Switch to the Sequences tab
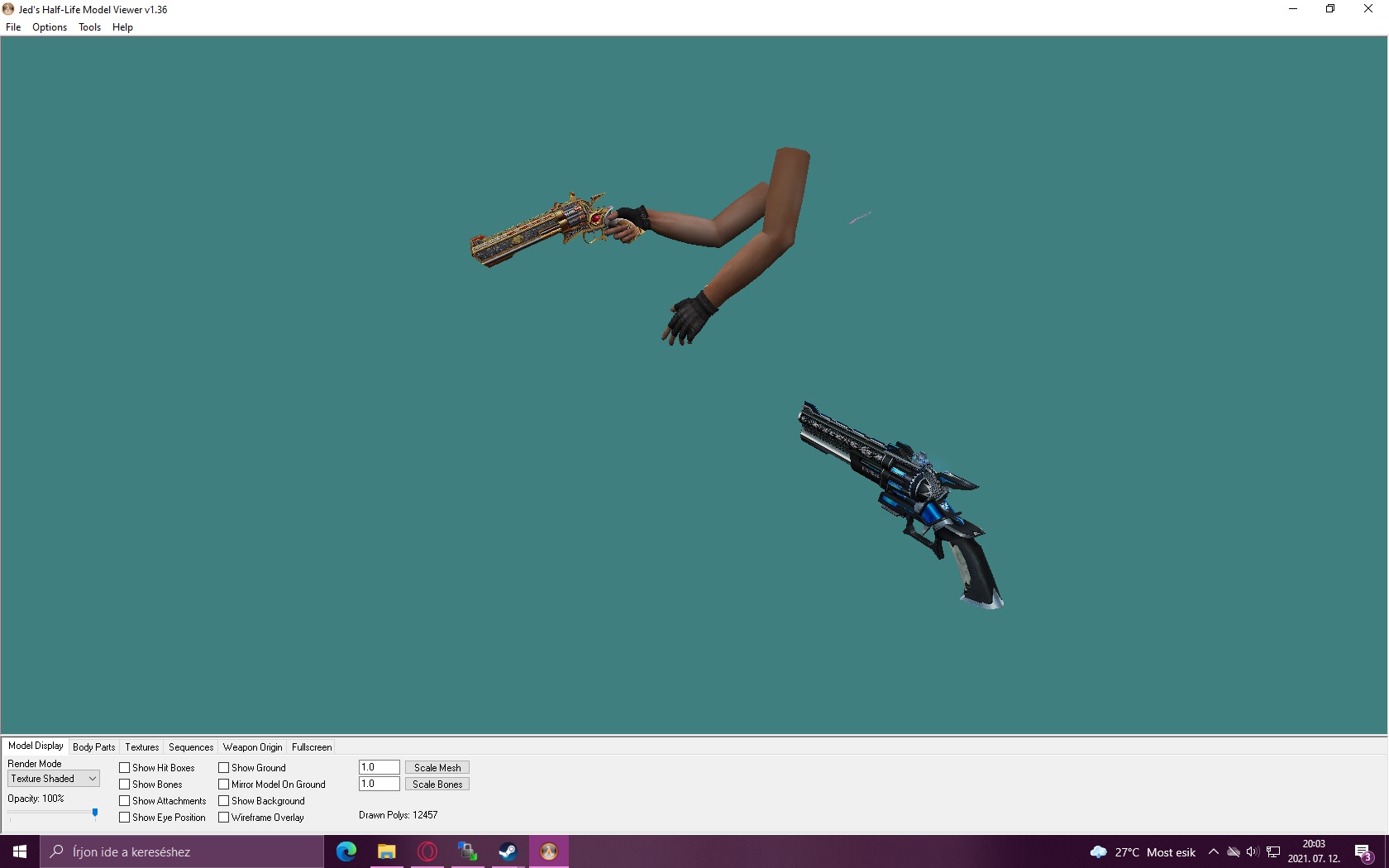1389x868 pixels. point(191,747)
